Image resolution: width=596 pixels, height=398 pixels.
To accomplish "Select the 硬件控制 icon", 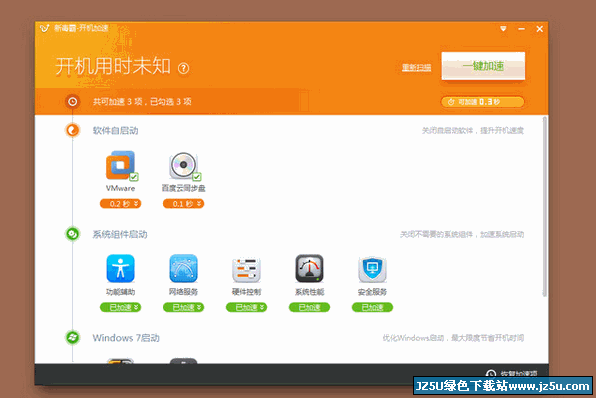I will [x=246, y=269].
